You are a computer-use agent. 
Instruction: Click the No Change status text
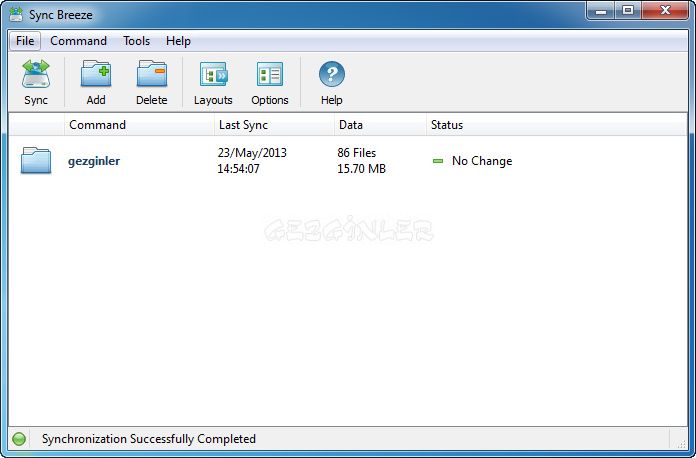pos(482,161)
